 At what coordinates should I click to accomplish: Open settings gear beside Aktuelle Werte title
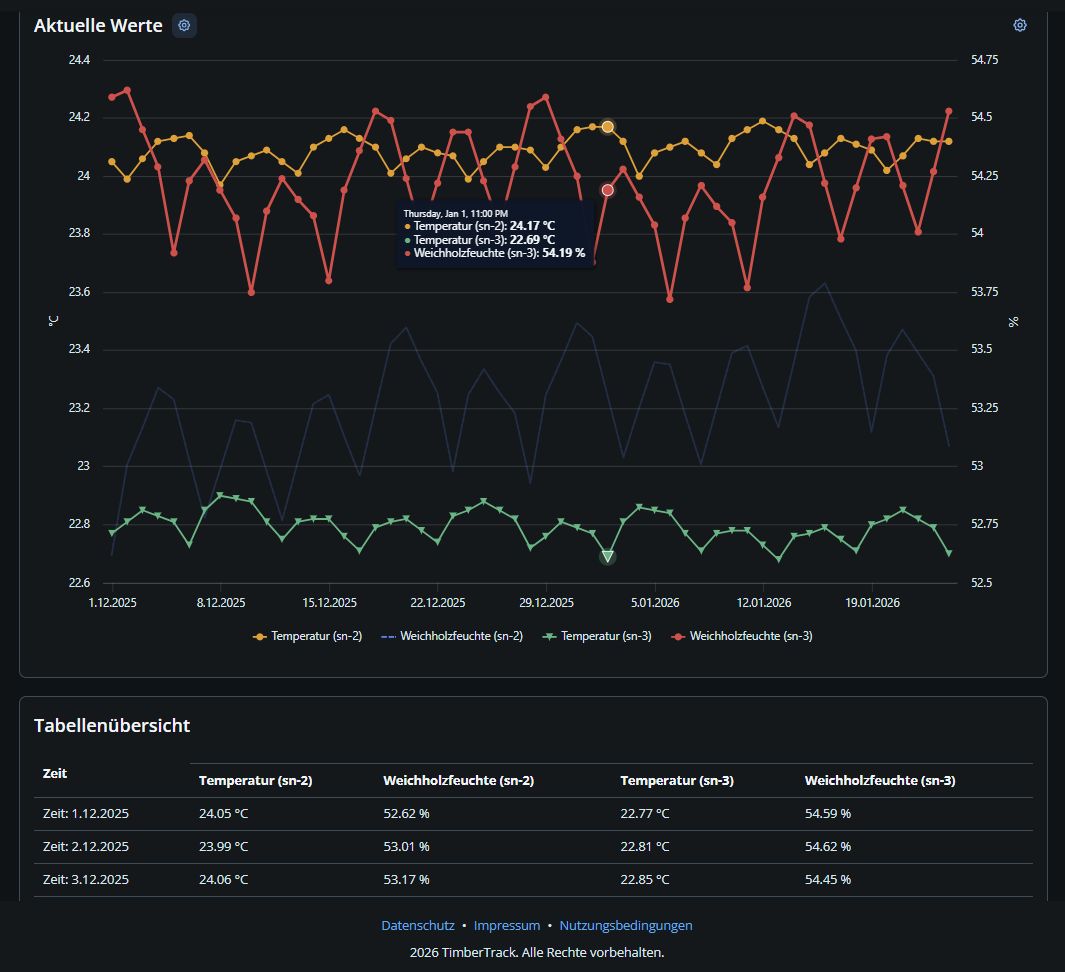coord(184,26)
